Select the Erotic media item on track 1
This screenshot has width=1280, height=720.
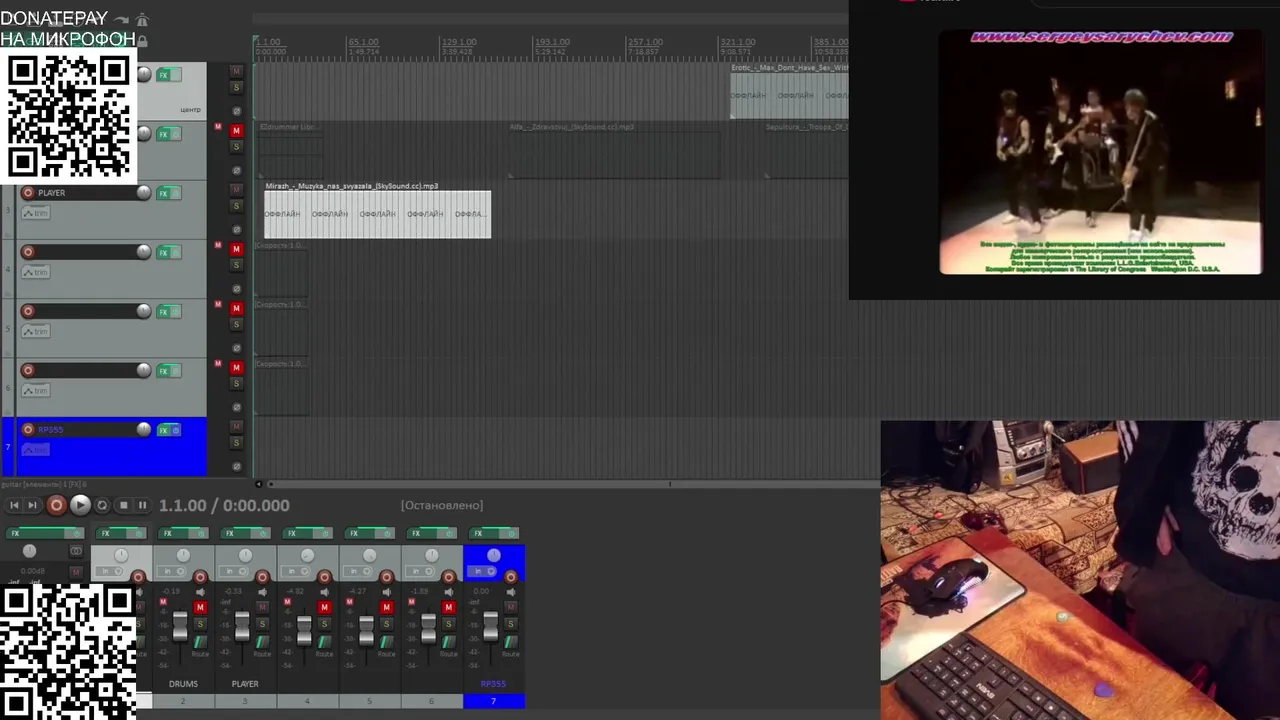point(789,96)
